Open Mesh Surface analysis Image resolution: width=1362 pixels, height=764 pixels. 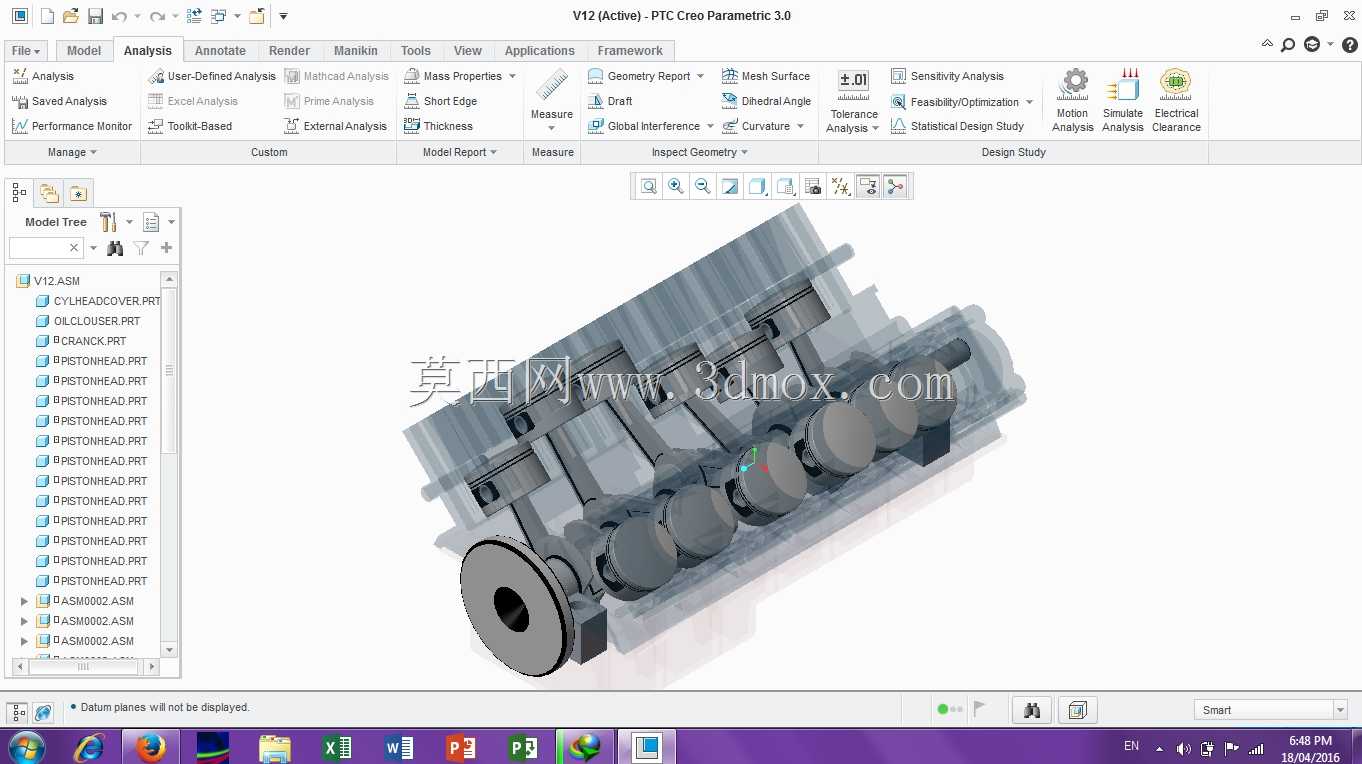point(765,76)
